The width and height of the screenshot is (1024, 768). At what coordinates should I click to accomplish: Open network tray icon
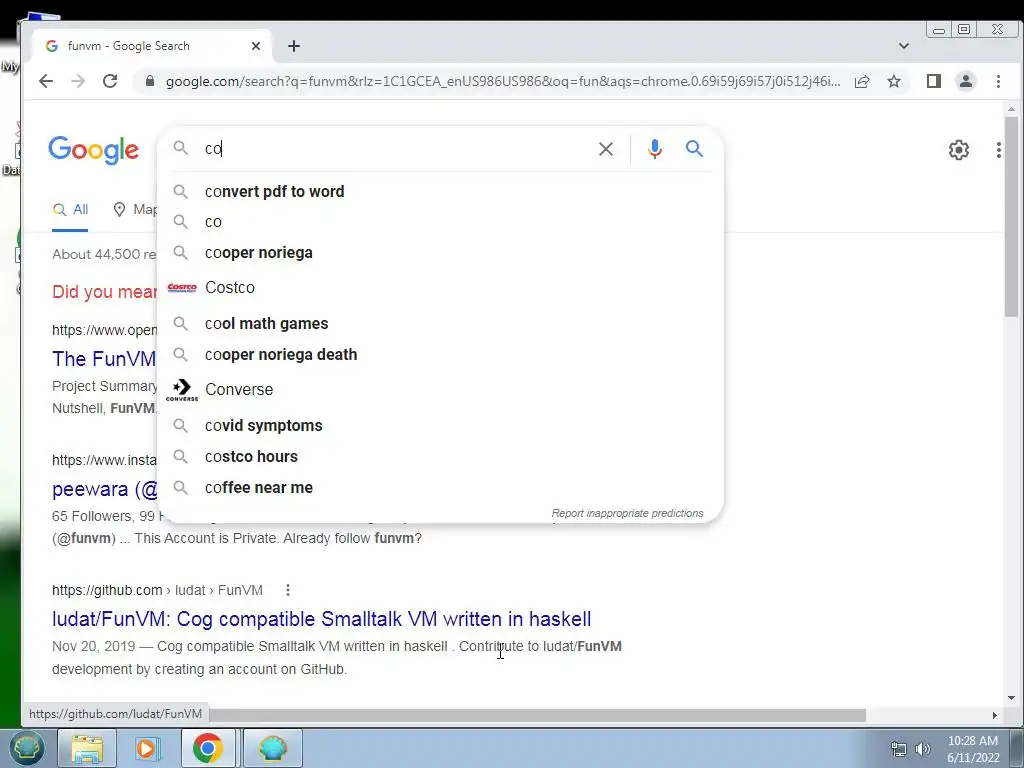pyautogui.click(x=899, y=749)
